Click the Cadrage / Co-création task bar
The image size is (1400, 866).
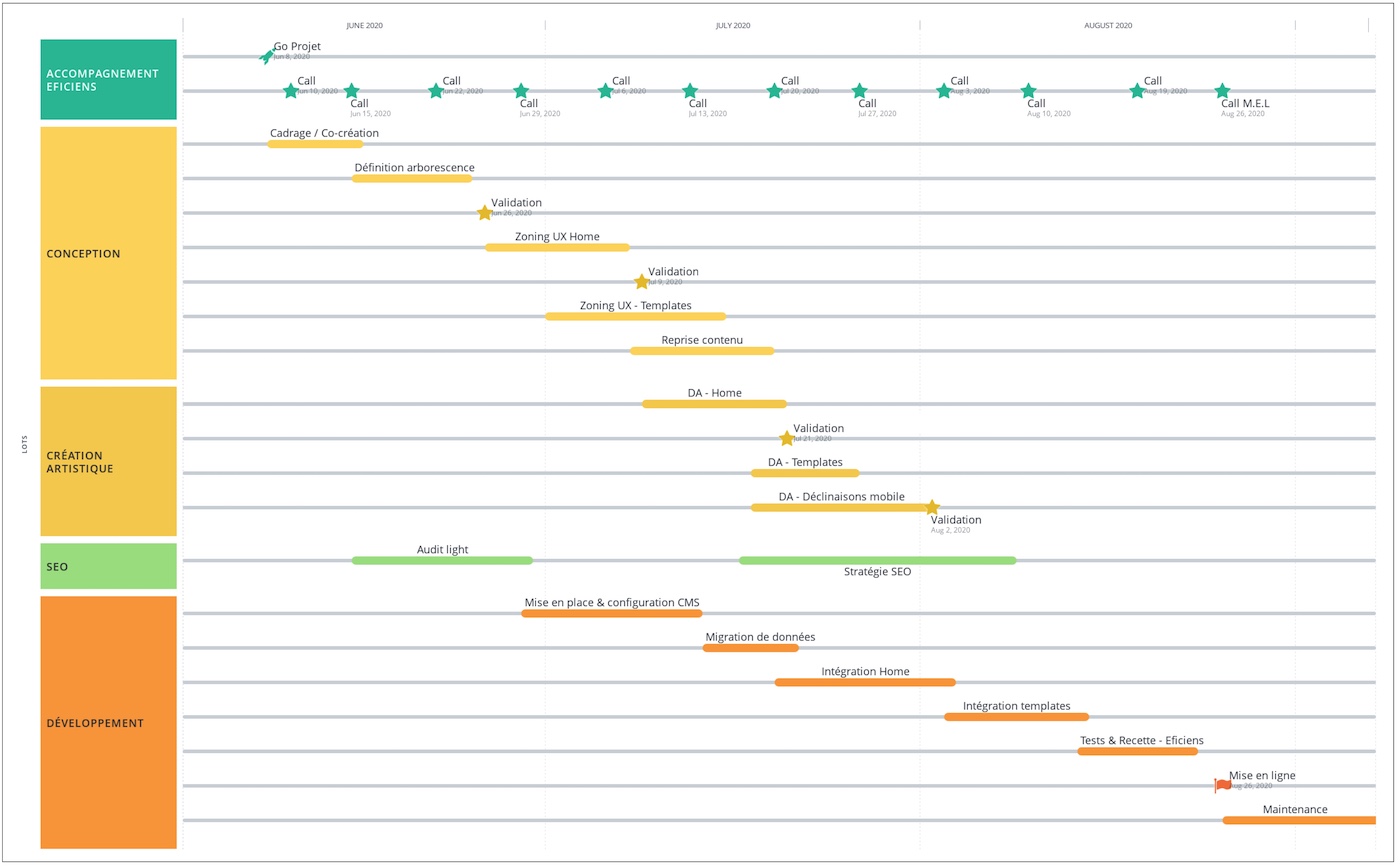pos(315,143)
